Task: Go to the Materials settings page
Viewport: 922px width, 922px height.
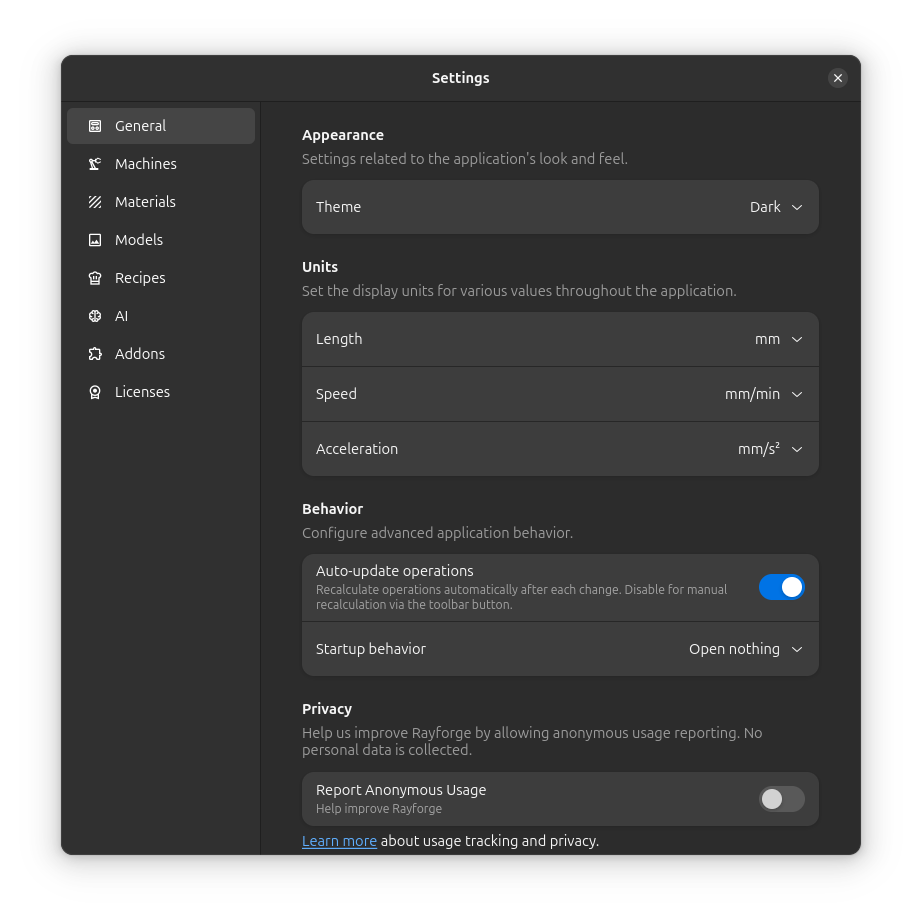Action: 145,202
